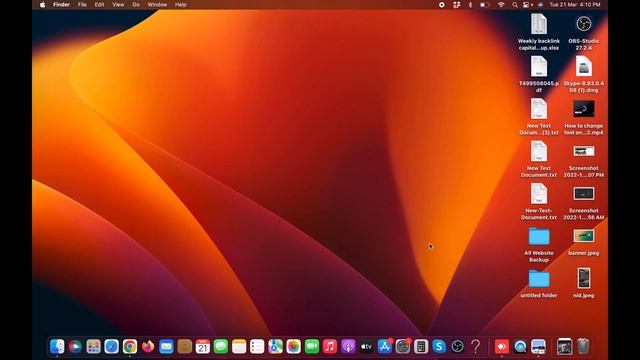Open the Go menu
The image size is (640, 360).
point(136,5)
